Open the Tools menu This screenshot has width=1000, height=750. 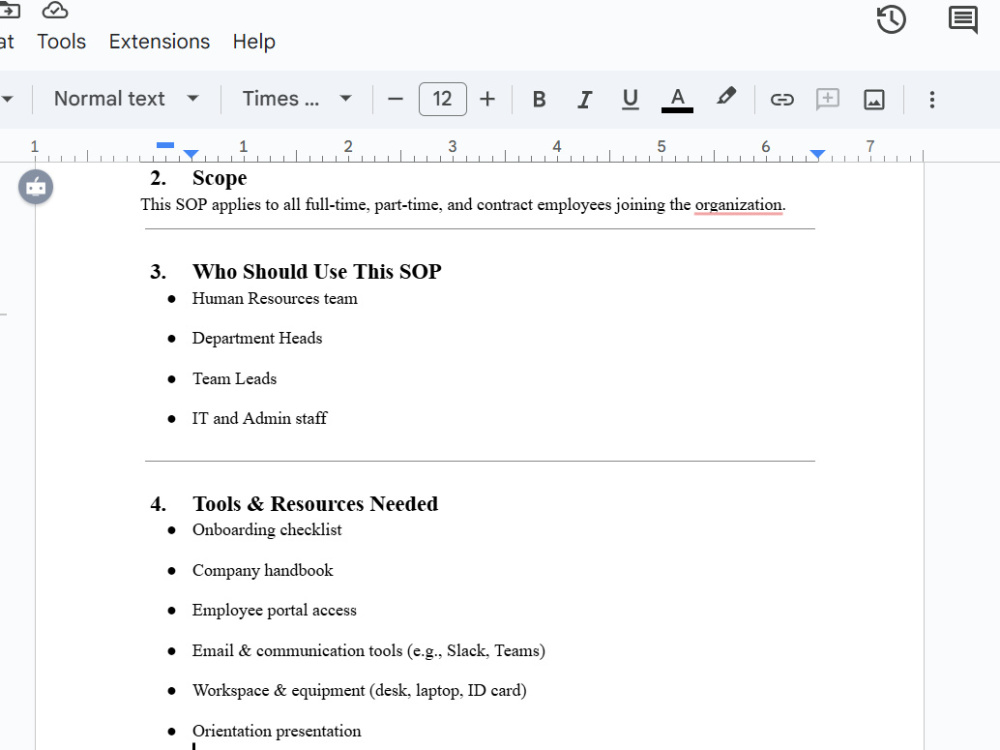click(x=61, y=41)
